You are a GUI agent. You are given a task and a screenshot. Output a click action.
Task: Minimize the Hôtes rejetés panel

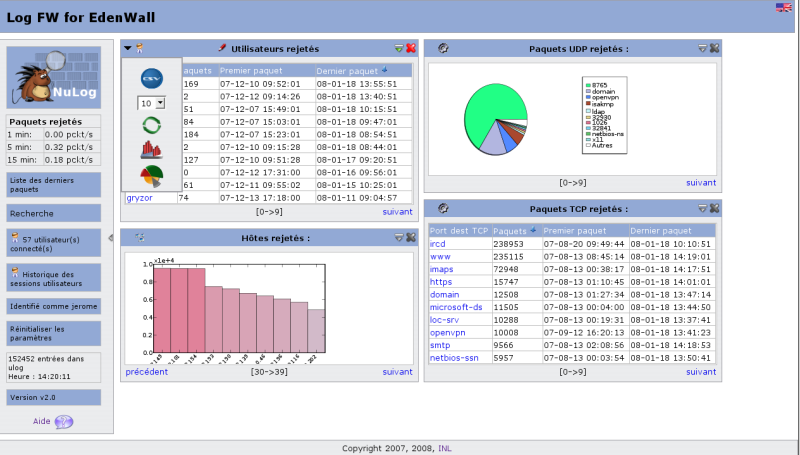pos(399,238)
